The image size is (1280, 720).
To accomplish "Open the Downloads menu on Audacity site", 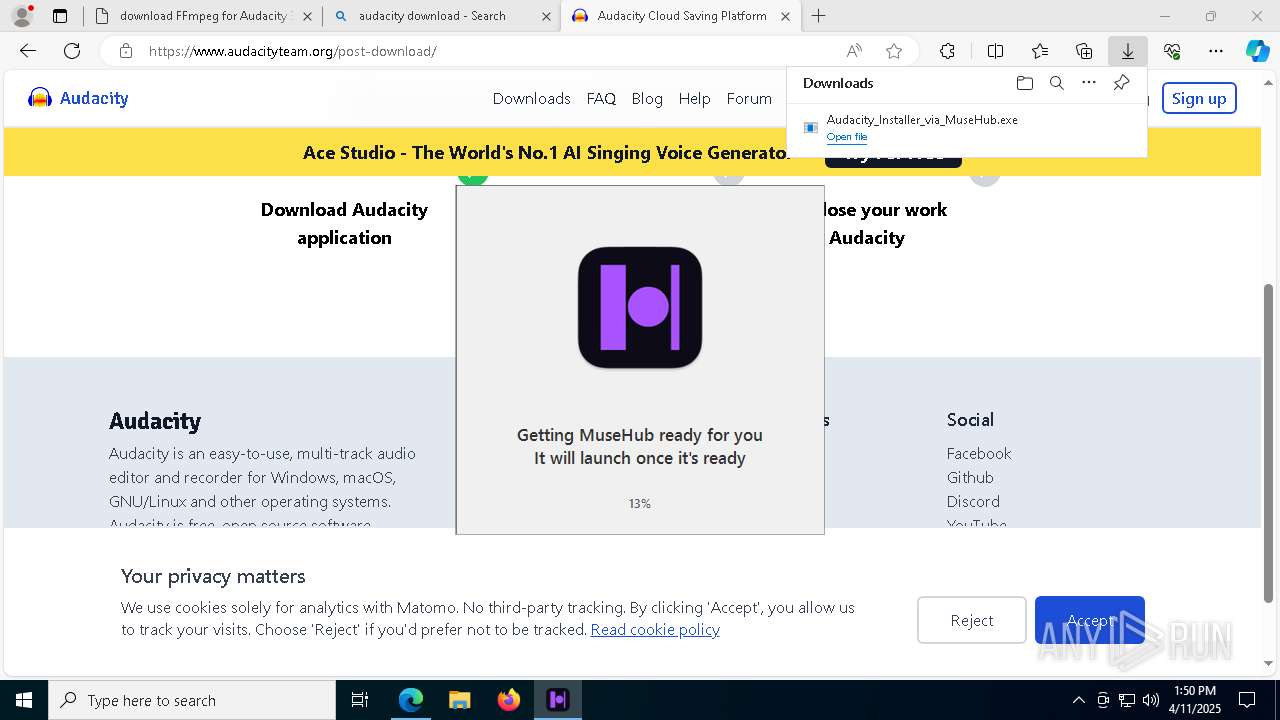I will 531,98.
